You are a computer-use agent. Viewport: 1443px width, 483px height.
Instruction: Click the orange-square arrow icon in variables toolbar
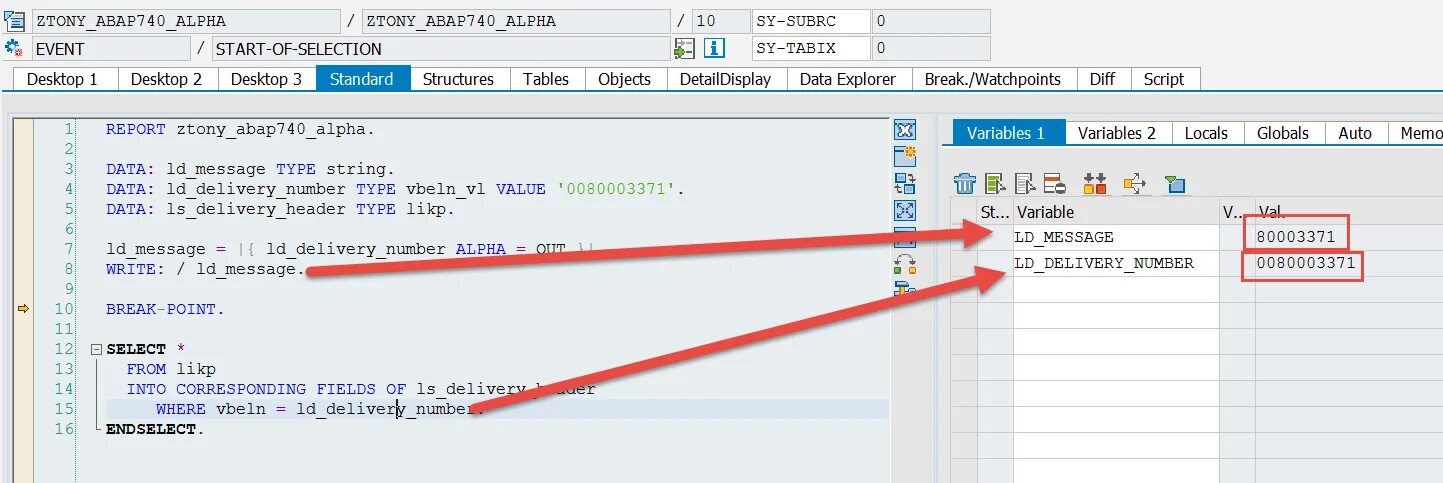tap(1135, 183)
